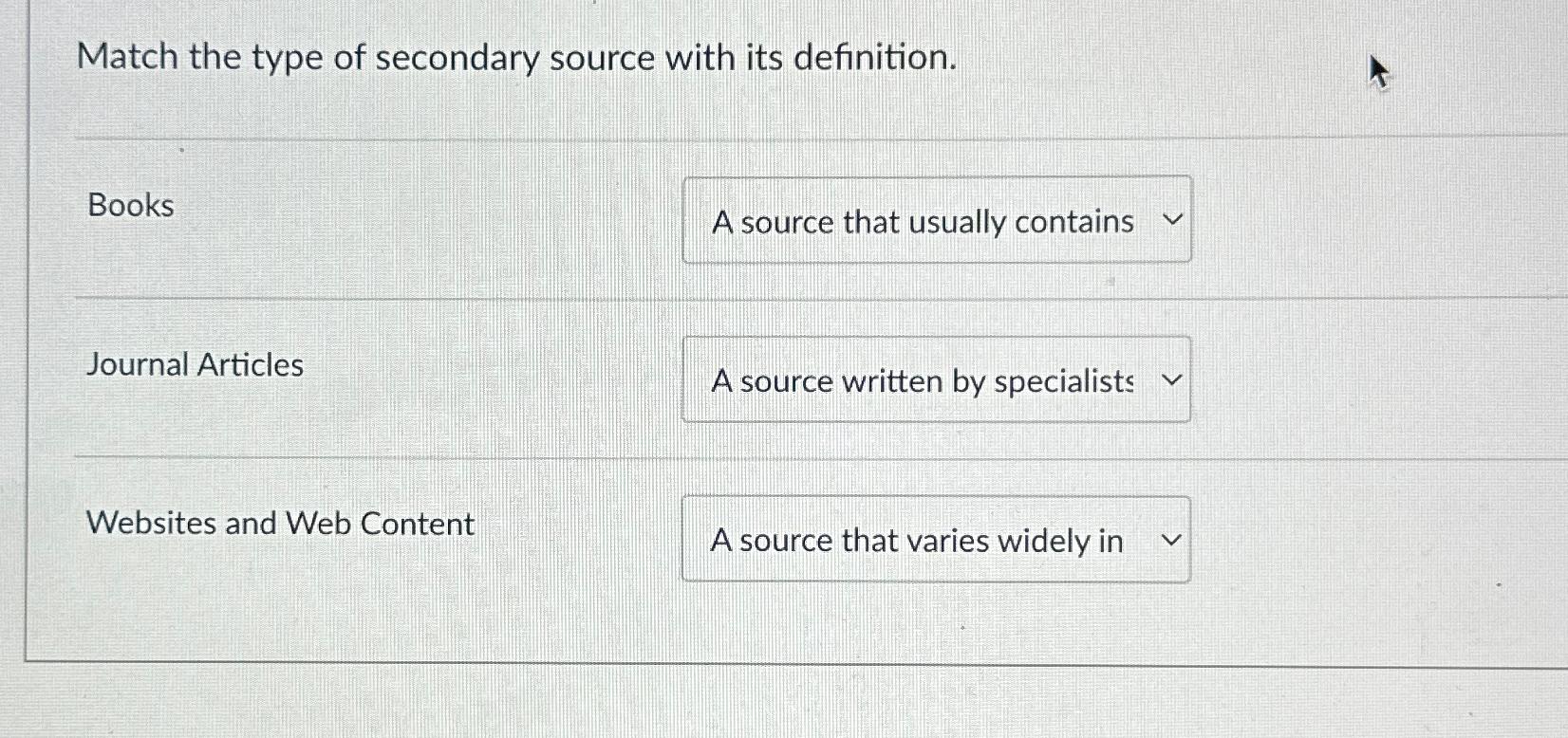Click the chevron on the Websites dropdown

(x=1172, y=539)
